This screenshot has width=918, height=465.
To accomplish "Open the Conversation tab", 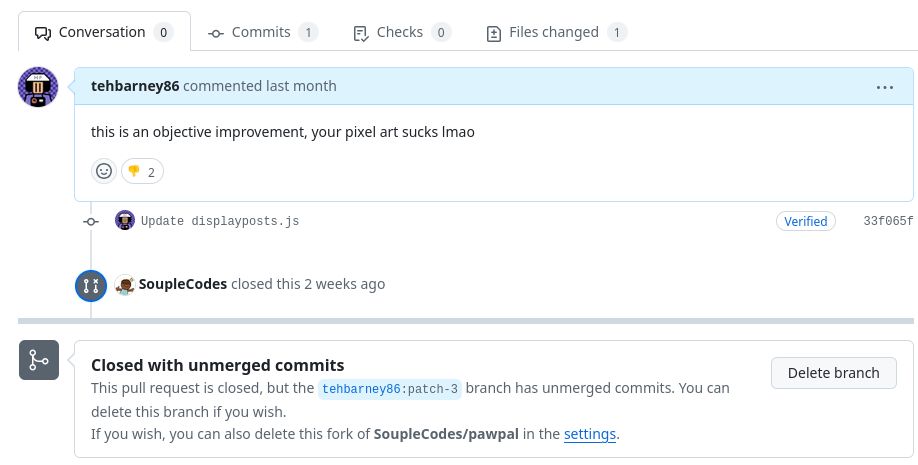I will point(104,32).
